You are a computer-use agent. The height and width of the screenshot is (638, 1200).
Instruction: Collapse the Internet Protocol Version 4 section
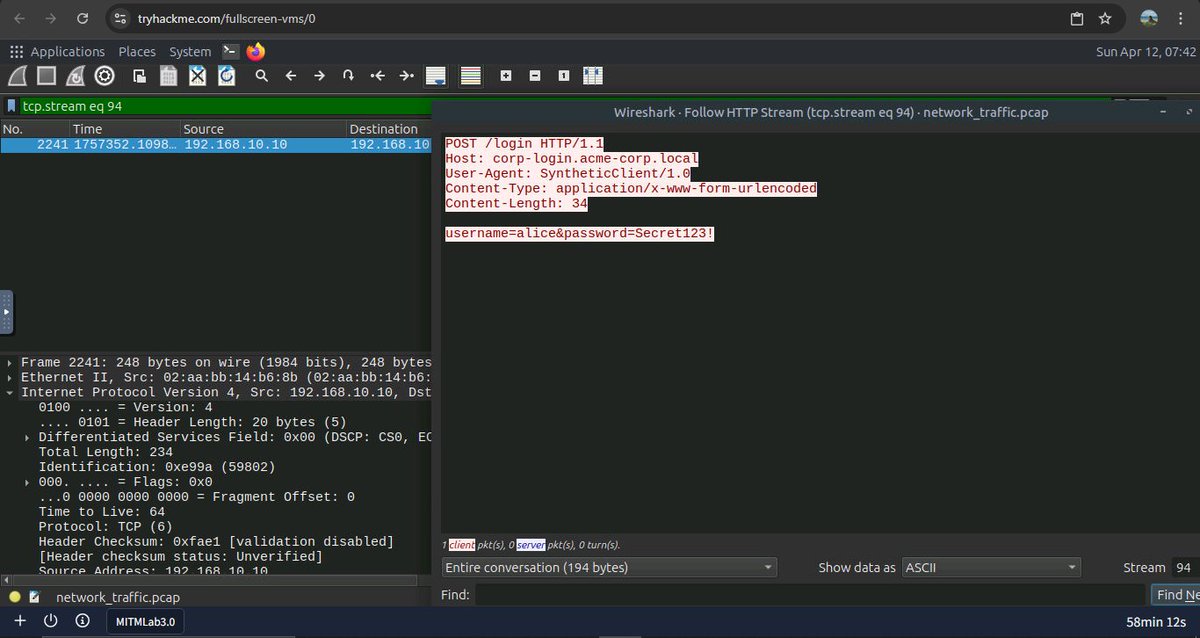coord(10,392)
